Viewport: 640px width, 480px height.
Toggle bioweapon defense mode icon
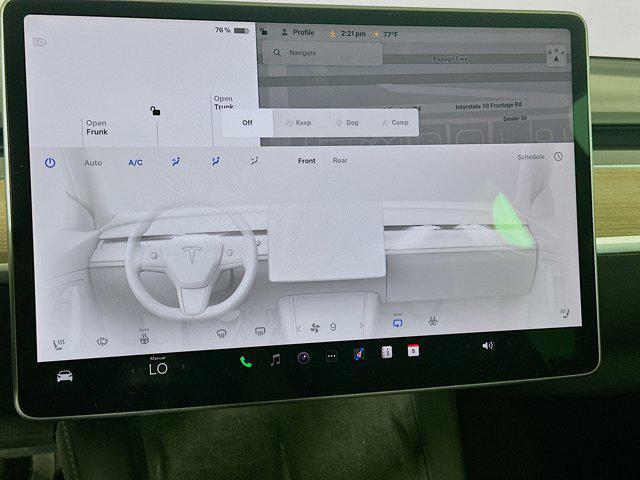point(433,321)
